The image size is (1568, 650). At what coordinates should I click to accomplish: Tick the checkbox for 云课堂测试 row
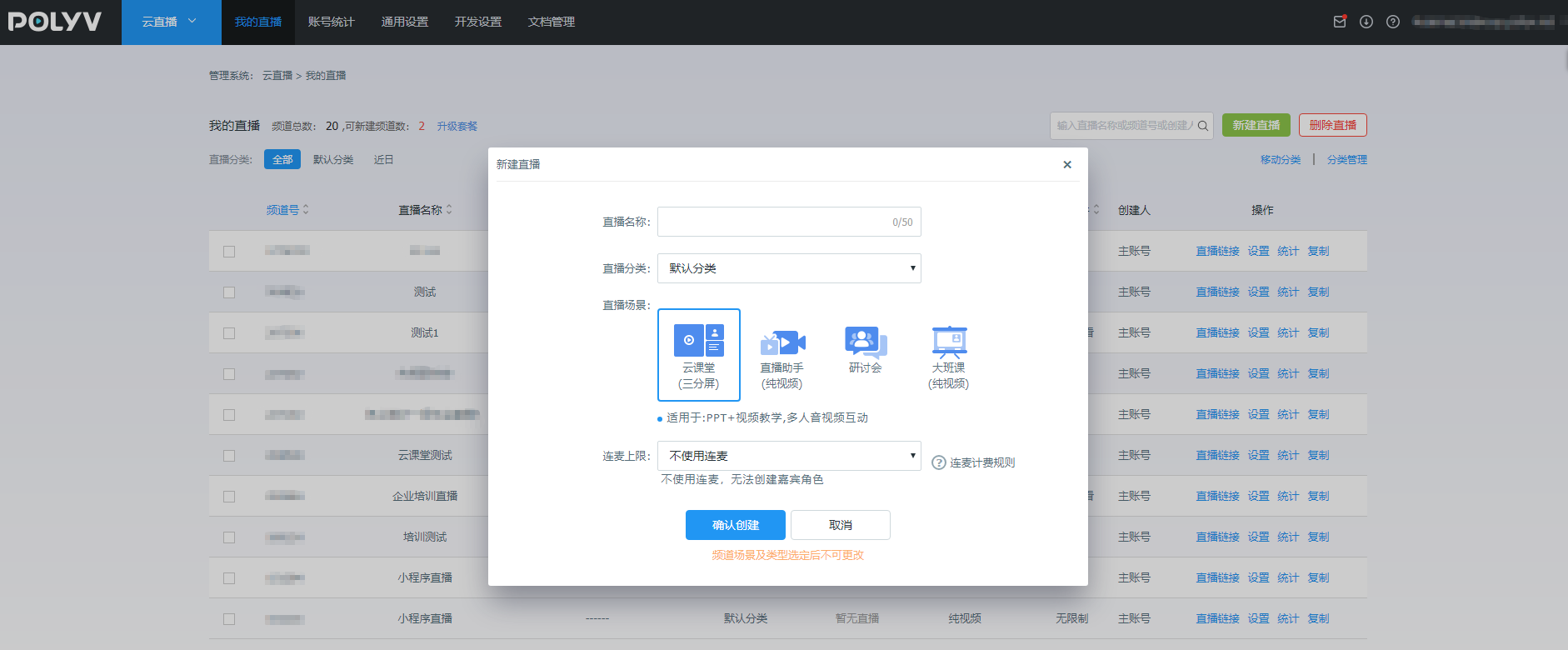click(229, 456)
